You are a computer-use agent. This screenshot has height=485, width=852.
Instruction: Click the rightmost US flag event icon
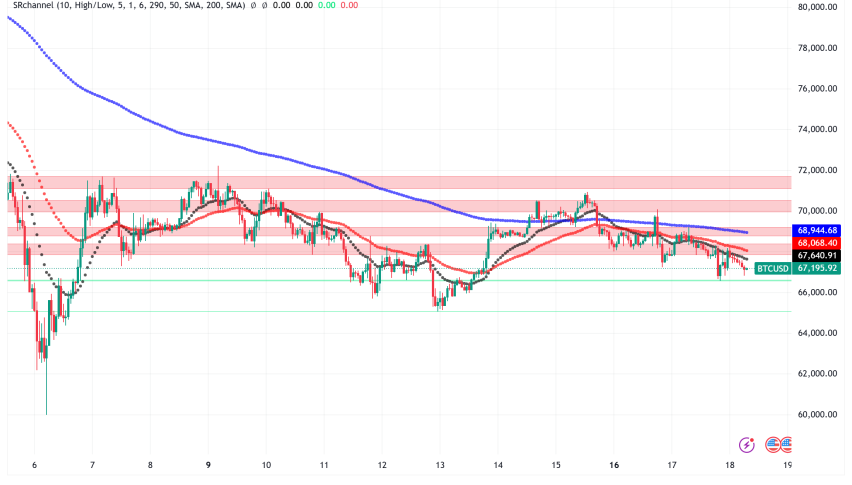point(786,444)
